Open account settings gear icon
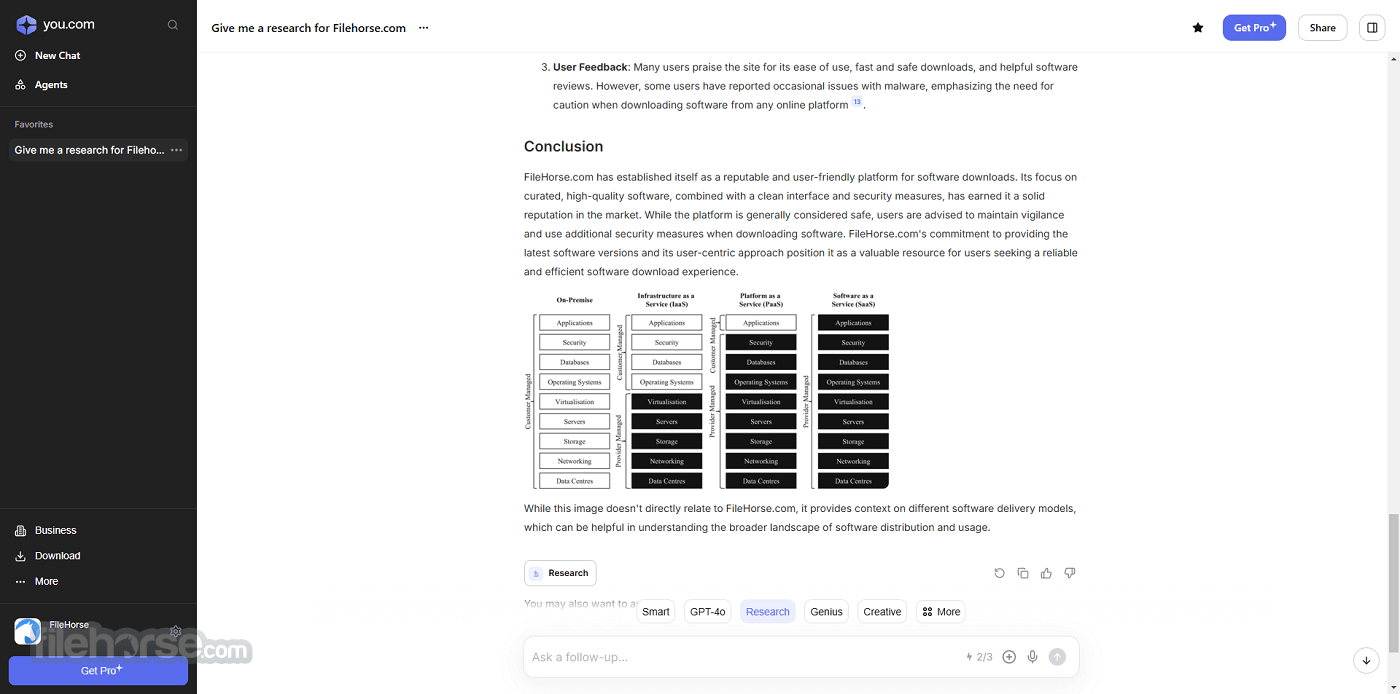This screenshot has height=694, width=1400. click(176, 631)
